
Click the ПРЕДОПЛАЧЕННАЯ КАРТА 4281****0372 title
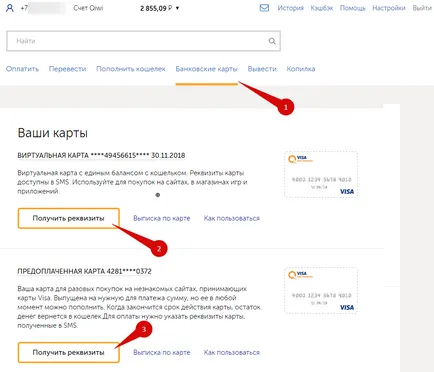[x=84, y=271]
